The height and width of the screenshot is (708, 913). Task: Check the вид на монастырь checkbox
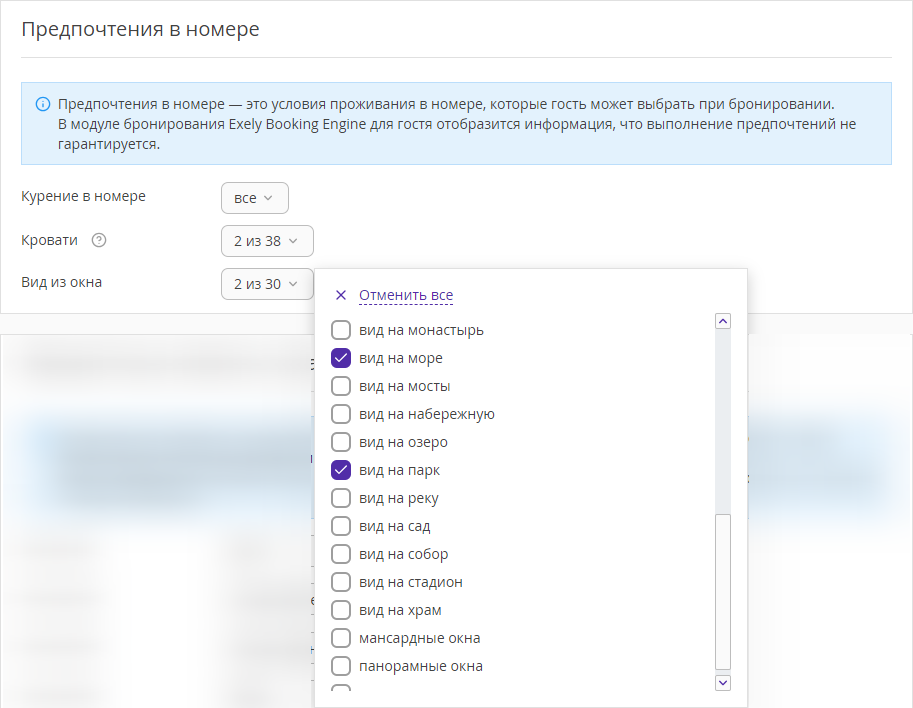click(341, 330)
